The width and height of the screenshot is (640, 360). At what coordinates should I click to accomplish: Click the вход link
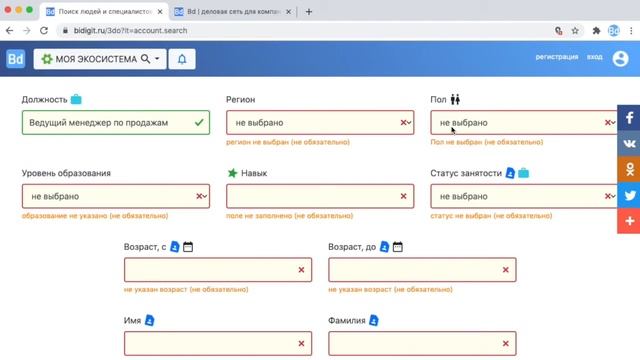click(x=595, y=57)
